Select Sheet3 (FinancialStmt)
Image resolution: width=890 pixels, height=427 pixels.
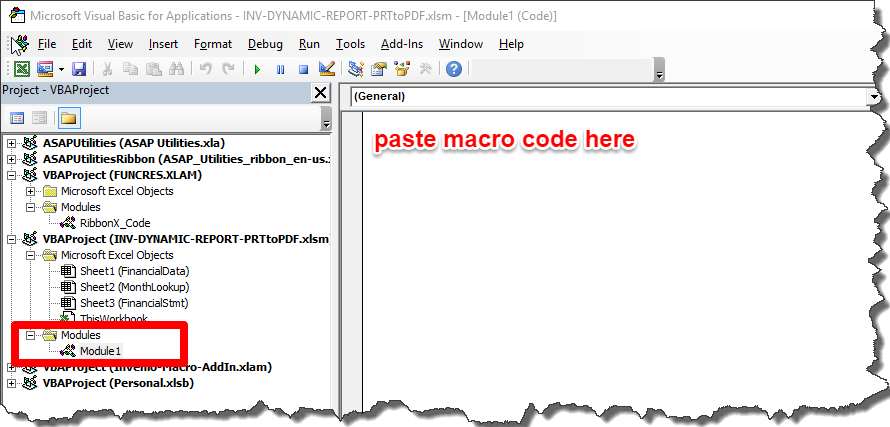pyautogui.click(x=134, y=303)
